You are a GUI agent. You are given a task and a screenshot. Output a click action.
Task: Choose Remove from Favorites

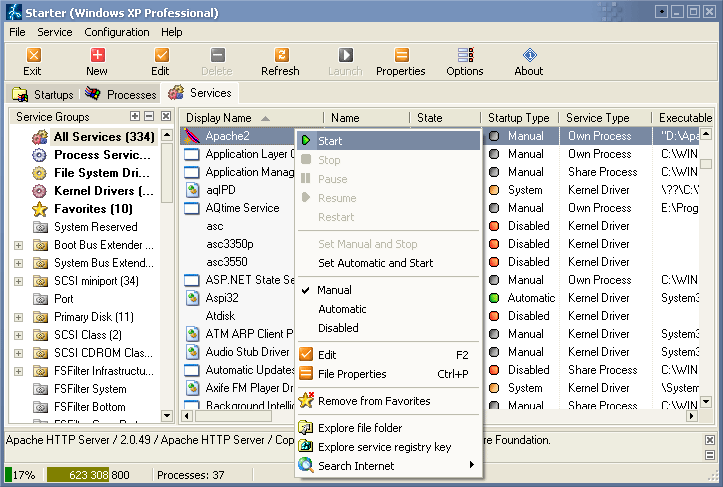pos(374,401)
